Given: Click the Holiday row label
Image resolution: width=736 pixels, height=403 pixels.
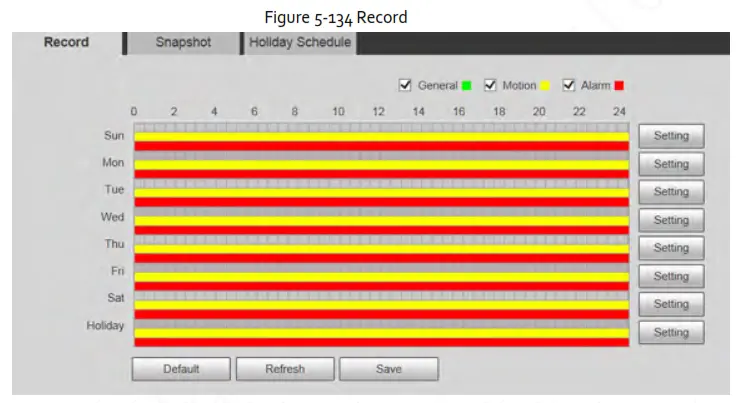Looking at the screenshot, I should click(105, 326).
